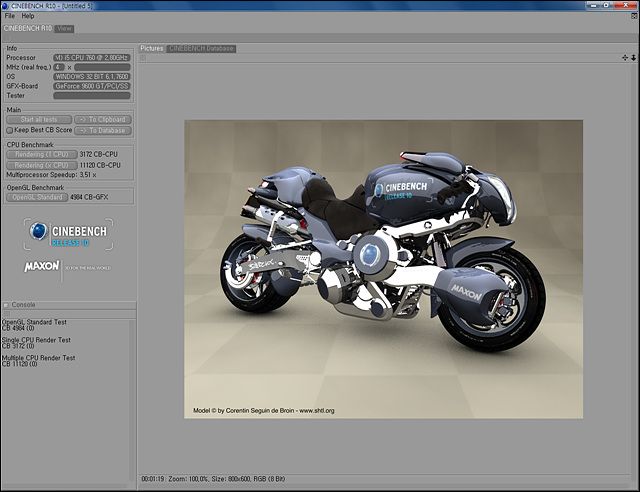Click the rendered motorcycle image
The height and width of the screenshot is (492, 640).
tap(383, 269)
